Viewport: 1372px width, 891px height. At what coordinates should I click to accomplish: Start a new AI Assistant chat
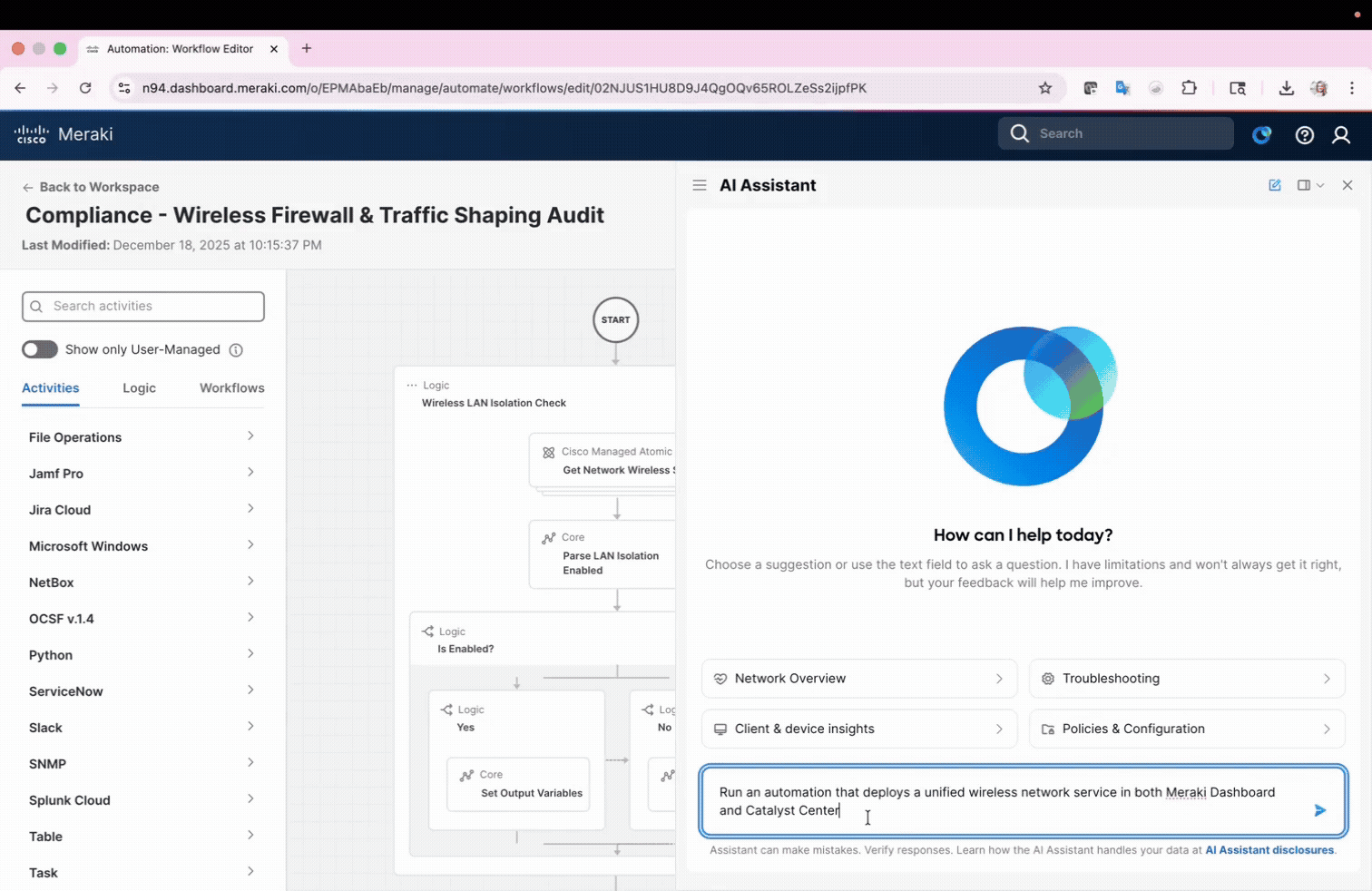tap(1275, 184)
